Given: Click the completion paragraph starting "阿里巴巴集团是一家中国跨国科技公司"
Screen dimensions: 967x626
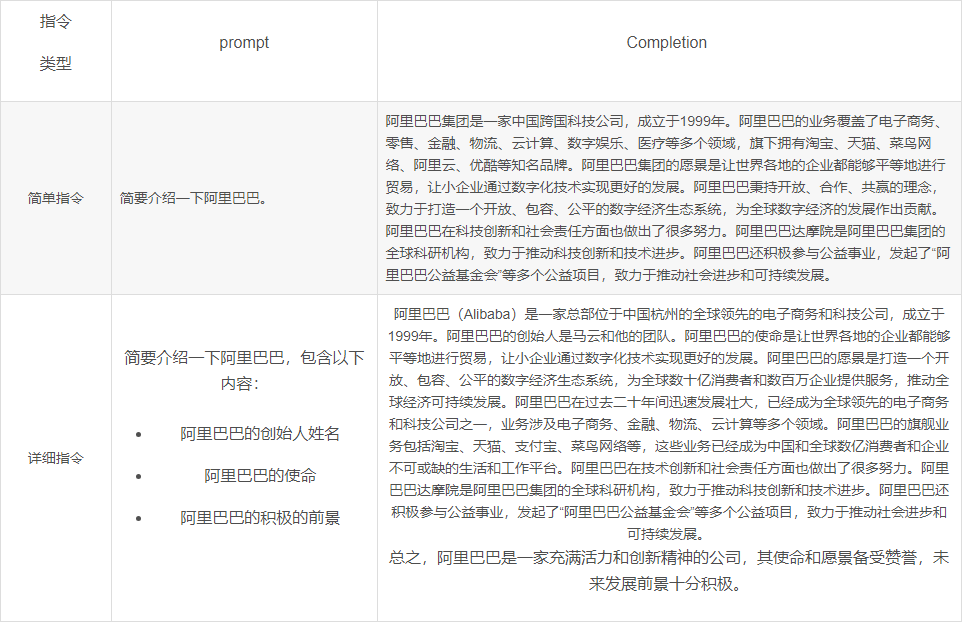Looking at the screenshot, I should pyautogui.click(x=668, y=198).
